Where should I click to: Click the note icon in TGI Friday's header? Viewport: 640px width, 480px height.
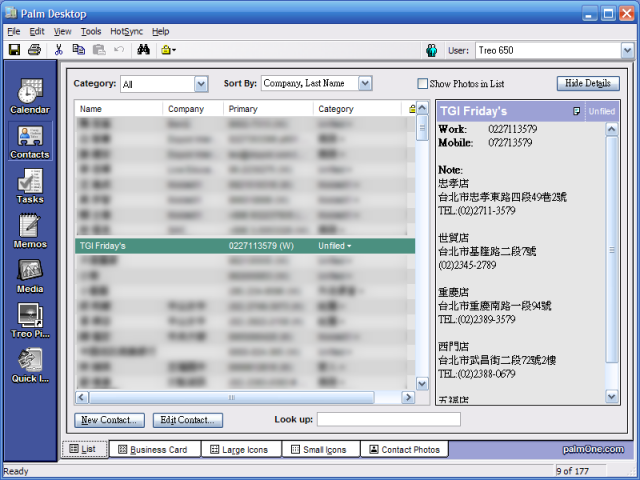[x=576, y=111]
